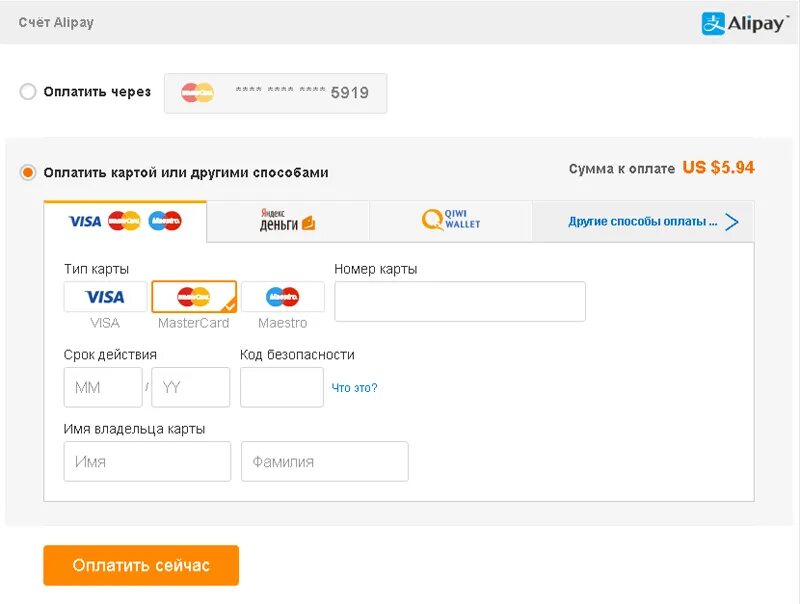Screen dimensions: 800x604
Task: Click the 'Имя' first name field
Action: click(147, 462)
